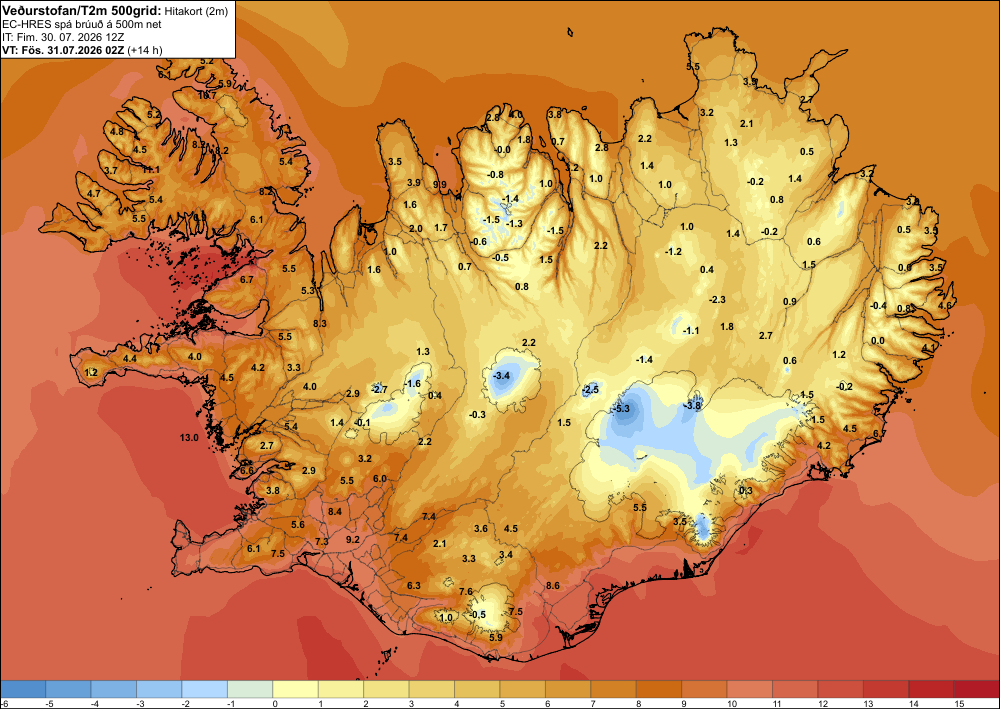The image size is (1000, 709).
Task: Click the 13.0 sea temperature value
Action: point(189,437)
